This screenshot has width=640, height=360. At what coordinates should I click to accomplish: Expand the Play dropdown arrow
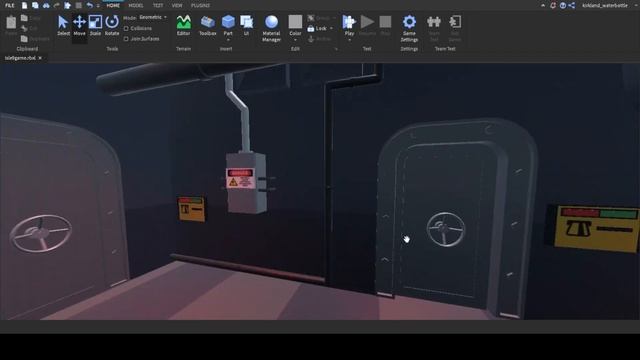pyautogui.click(x=349, y=40)
